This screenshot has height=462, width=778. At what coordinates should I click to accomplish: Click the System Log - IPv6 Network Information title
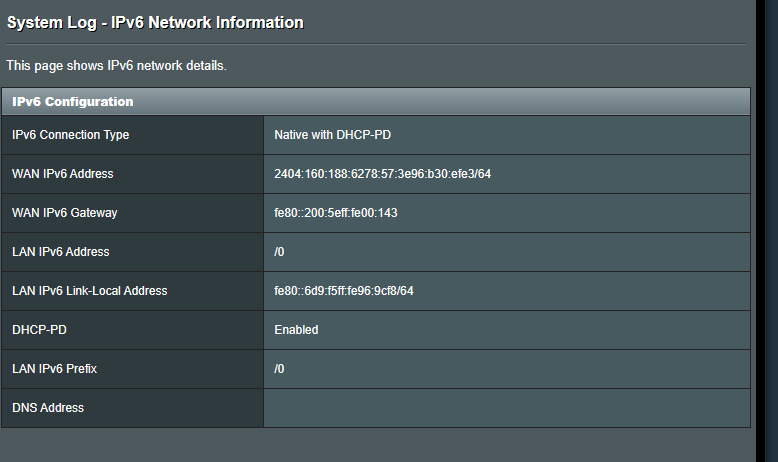(155, 23)
